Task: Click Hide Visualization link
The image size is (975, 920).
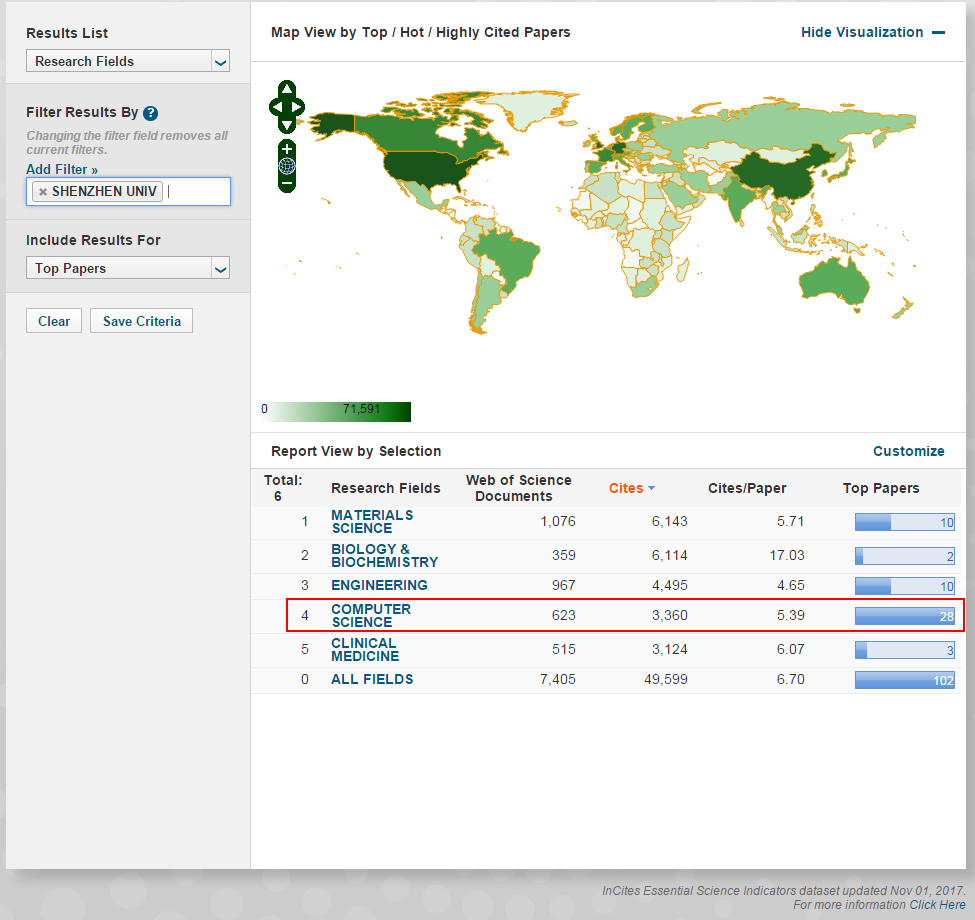Action: [862, 32]
